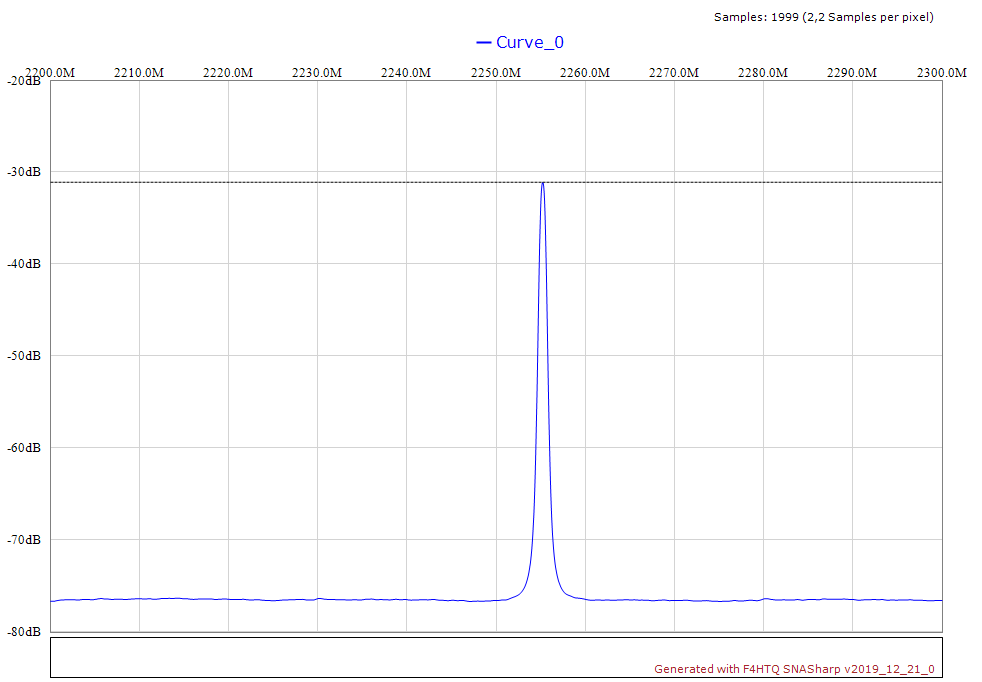
Task: Click the 2280.0M frequency axis label
Action: pyautogui.click(x=762, y=73)
